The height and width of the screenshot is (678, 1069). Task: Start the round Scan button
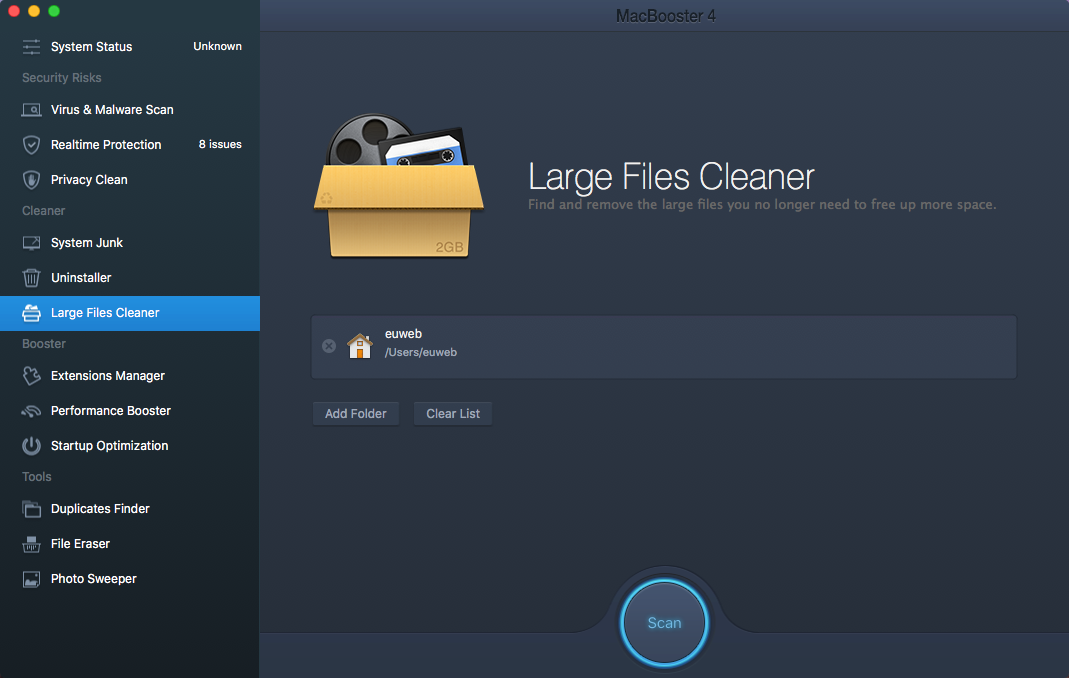(664, 623)
